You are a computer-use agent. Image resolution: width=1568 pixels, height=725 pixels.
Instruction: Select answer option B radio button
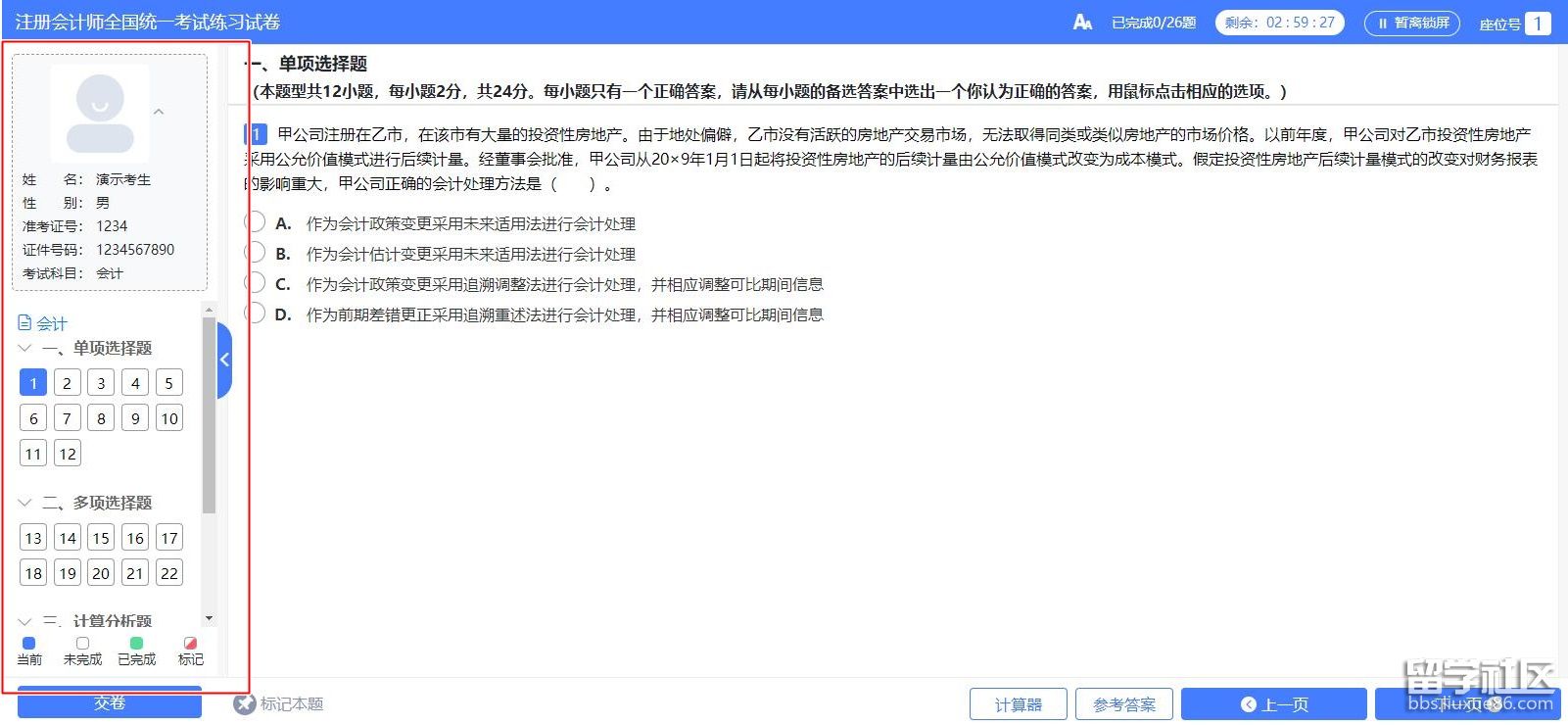point(255,253)
